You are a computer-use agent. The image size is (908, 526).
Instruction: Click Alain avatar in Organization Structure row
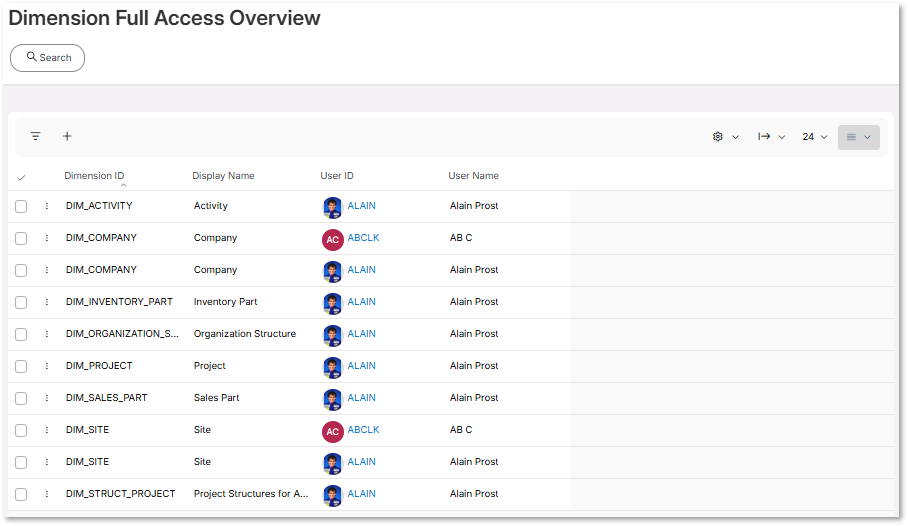pyautogui.click(x=332, y=335)
